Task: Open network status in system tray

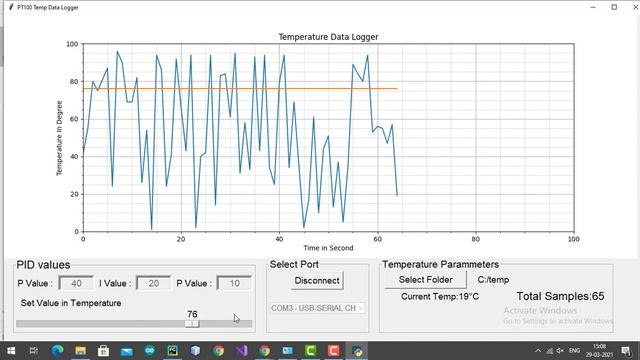Action: (x=550, y=351)
